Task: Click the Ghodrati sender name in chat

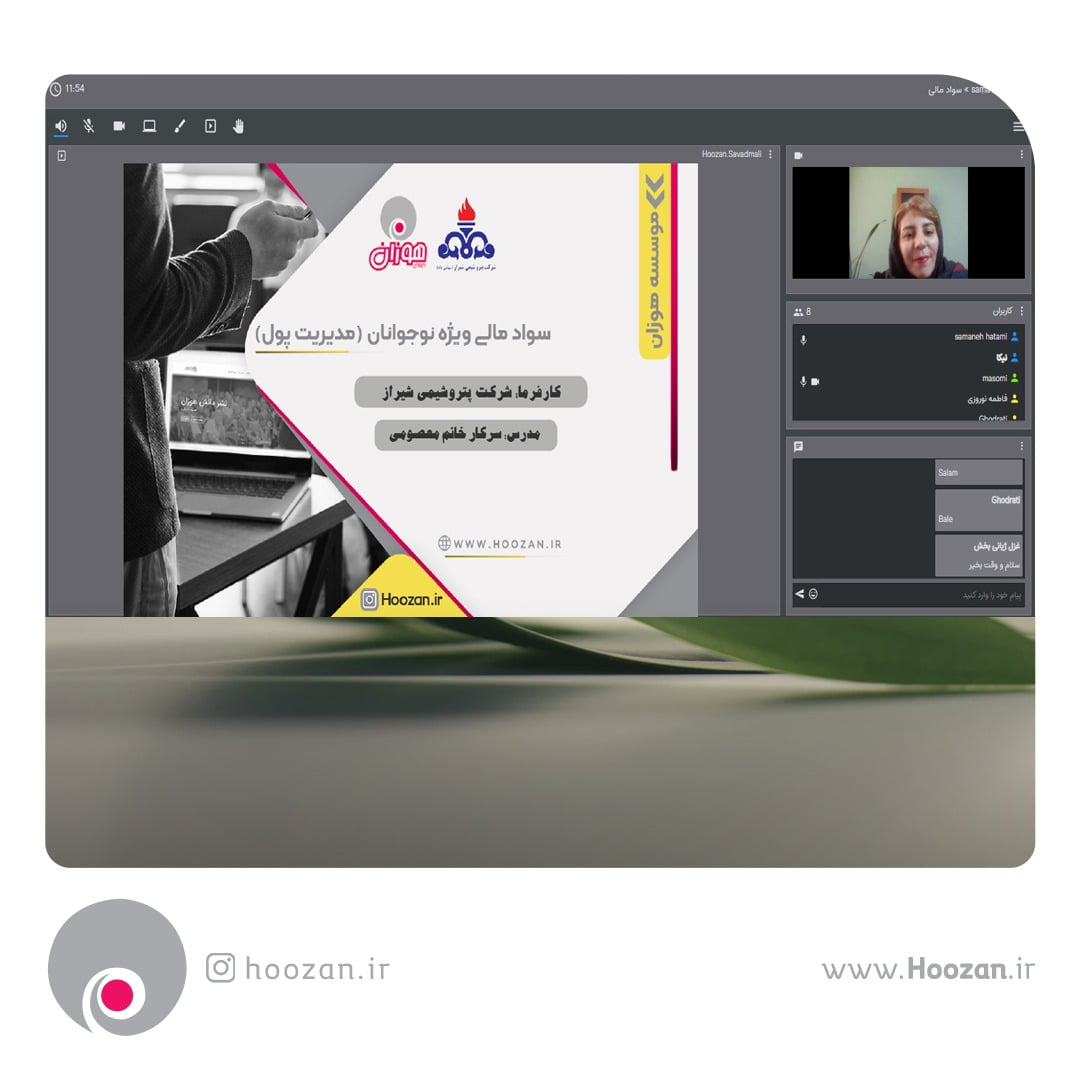Action: (1005, 500)
